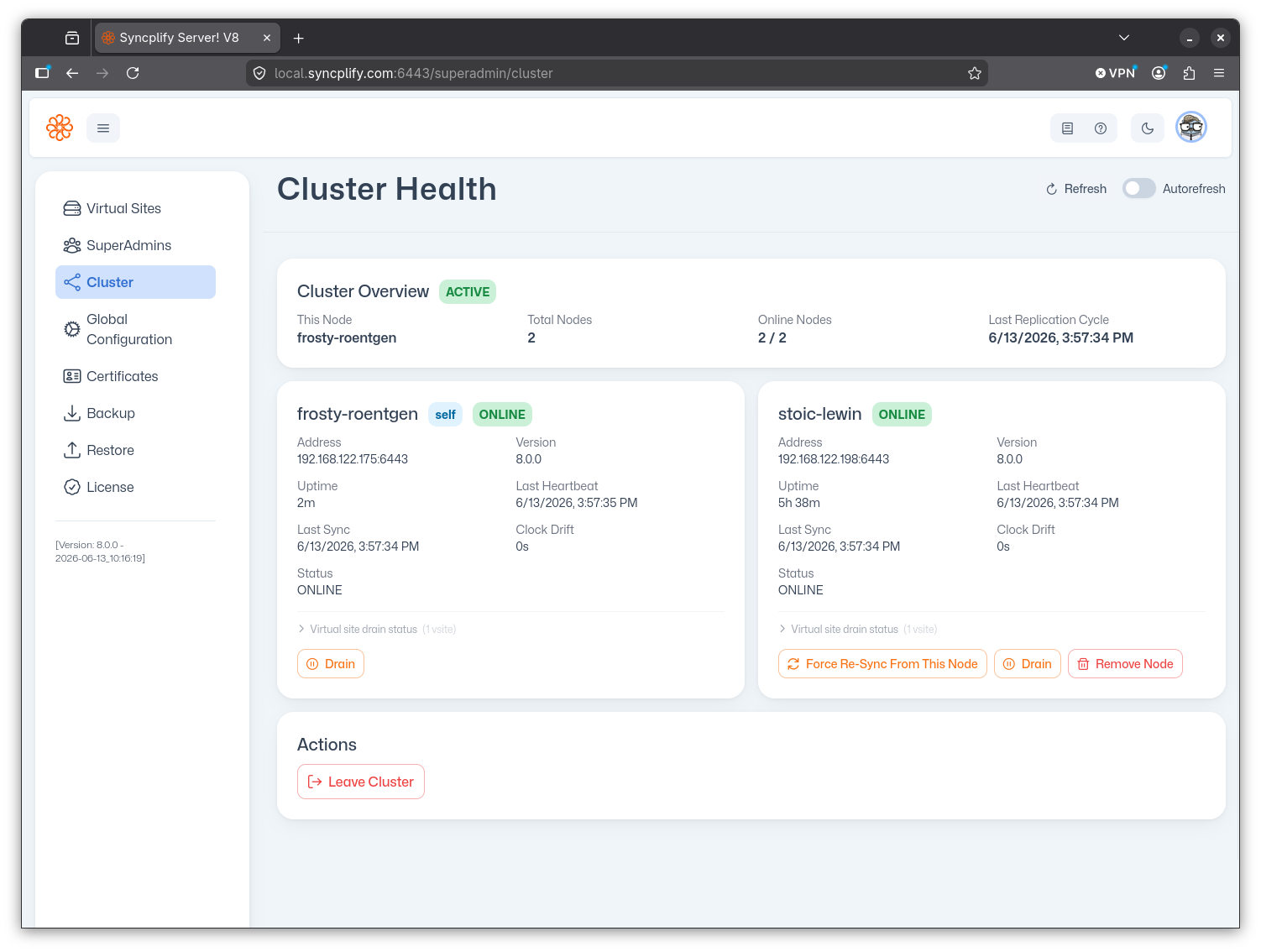Click the Online Nodes value 2 / 2
The image size is (1261, 952).
tap(772, 337)
